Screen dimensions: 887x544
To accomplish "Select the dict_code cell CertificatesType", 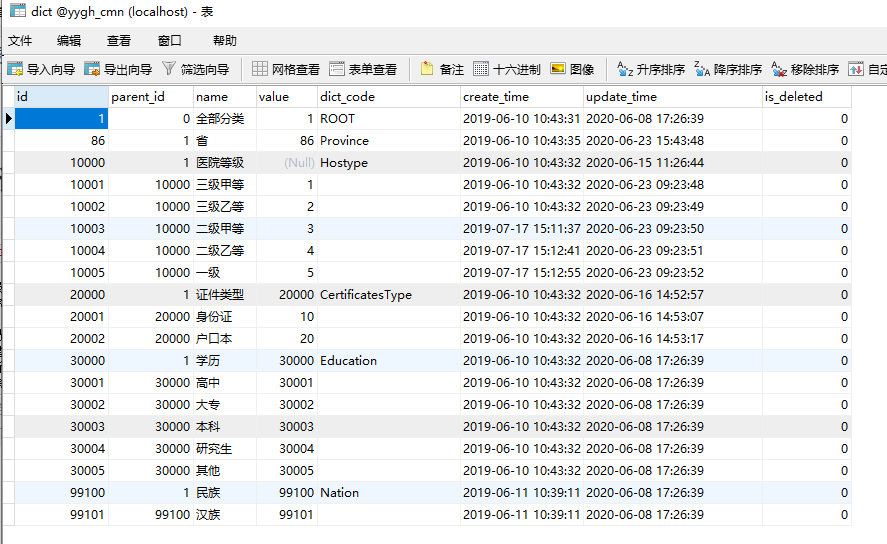I will coord(389,295).
